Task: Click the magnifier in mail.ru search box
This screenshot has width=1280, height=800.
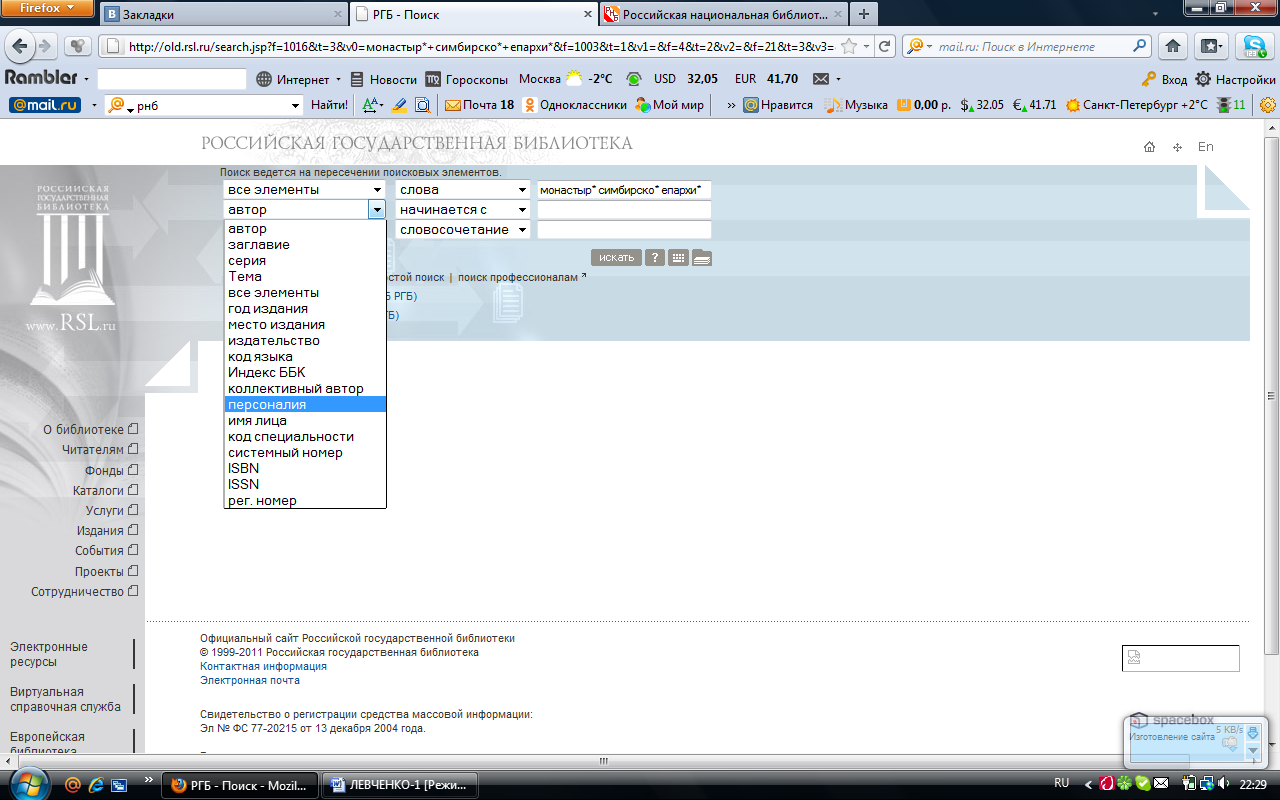Action: tap(1140, 46)
